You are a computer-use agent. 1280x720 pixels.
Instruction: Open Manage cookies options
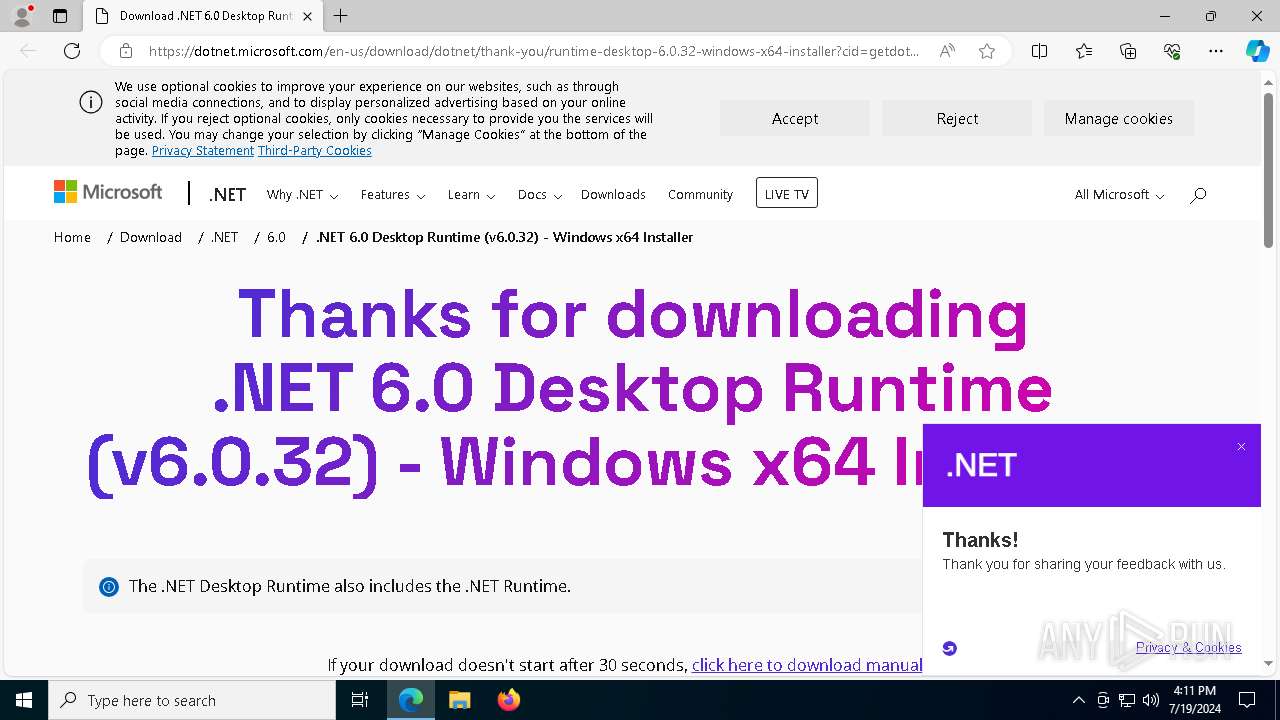pos(1119,118)
